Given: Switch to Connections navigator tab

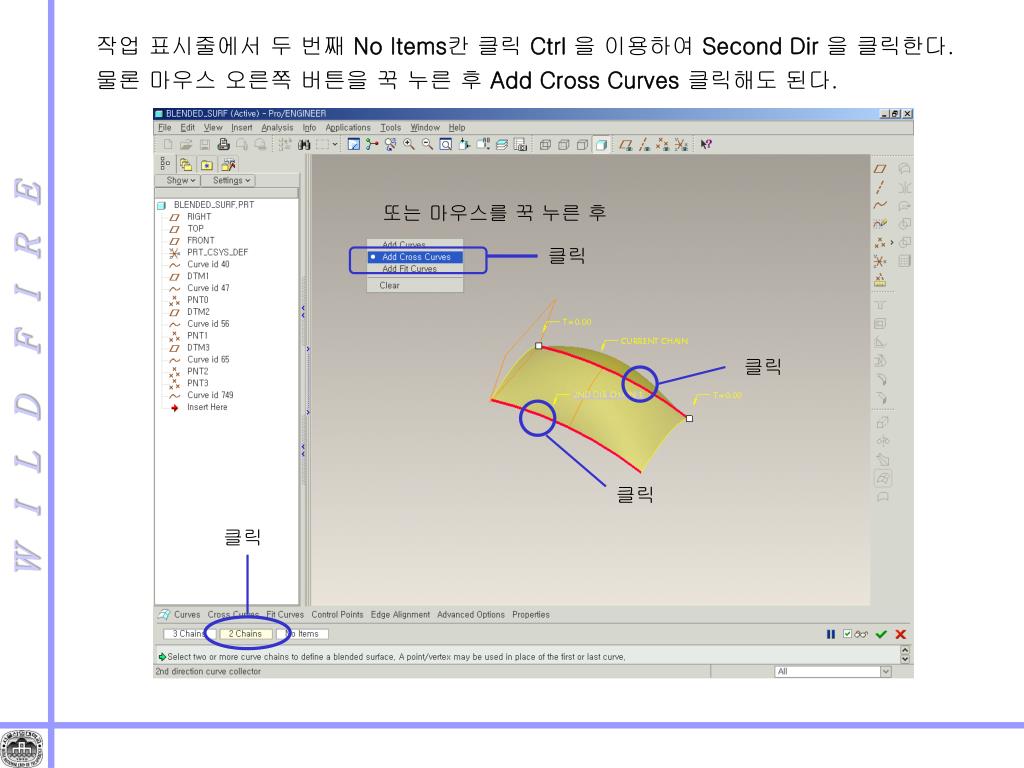Looking at the screenshot, I should coord(229,164).
